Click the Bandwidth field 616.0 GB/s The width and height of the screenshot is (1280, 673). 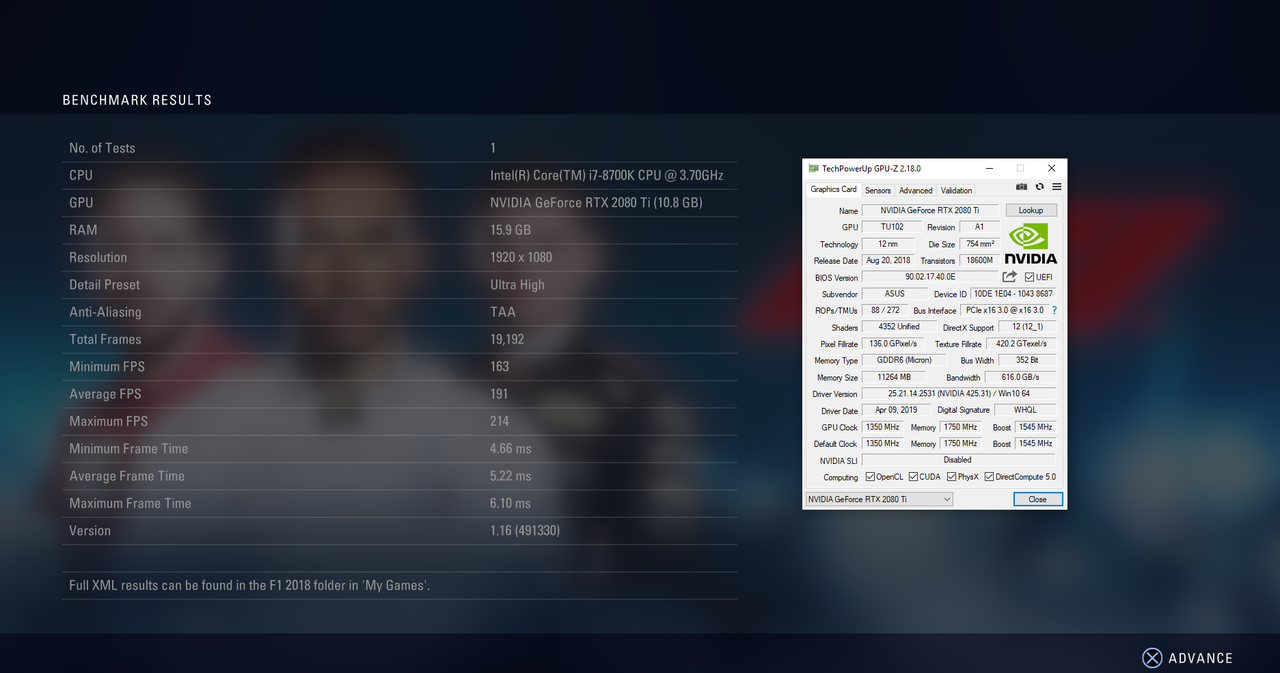coord(1021,377)
